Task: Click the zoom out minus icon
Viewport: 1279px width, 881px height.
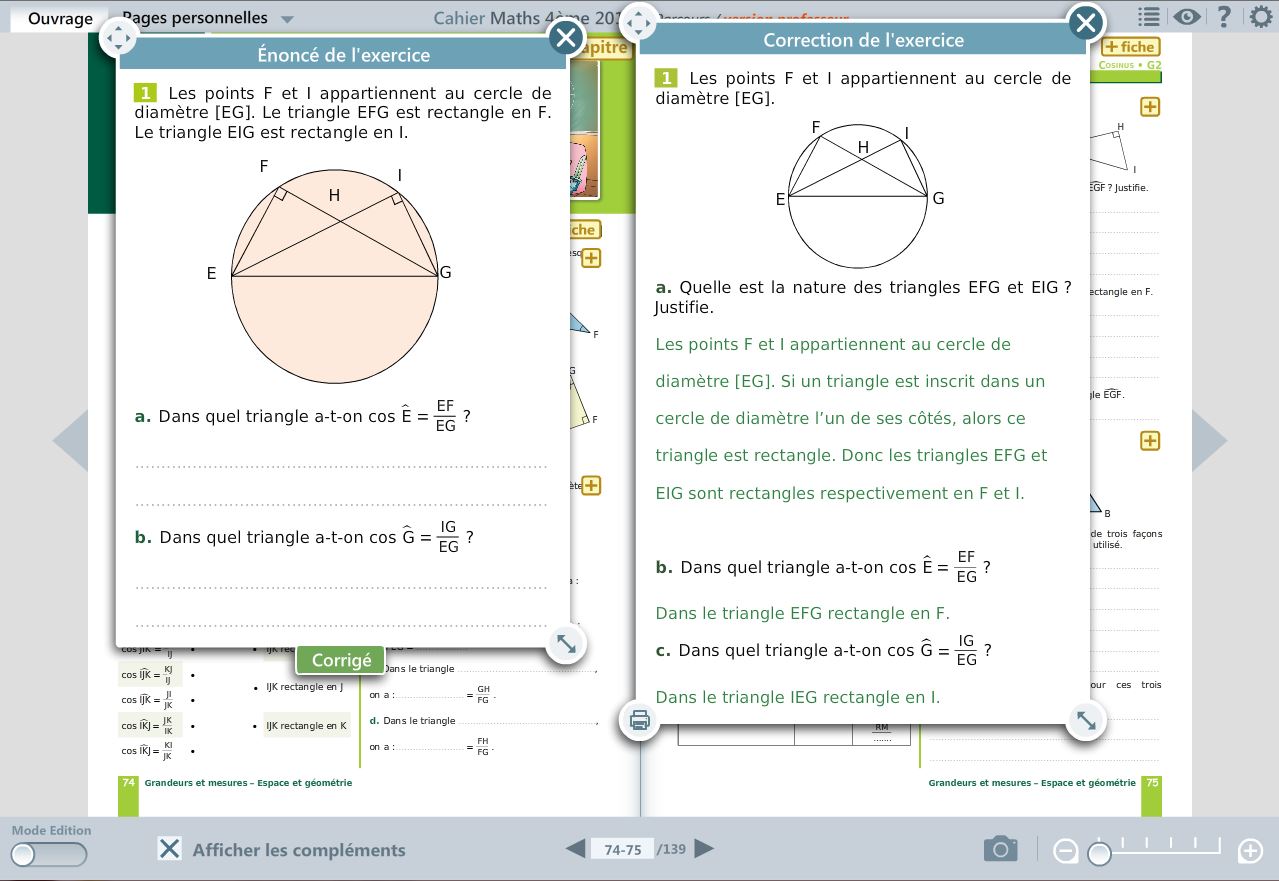Action: tap(1066, 851)
